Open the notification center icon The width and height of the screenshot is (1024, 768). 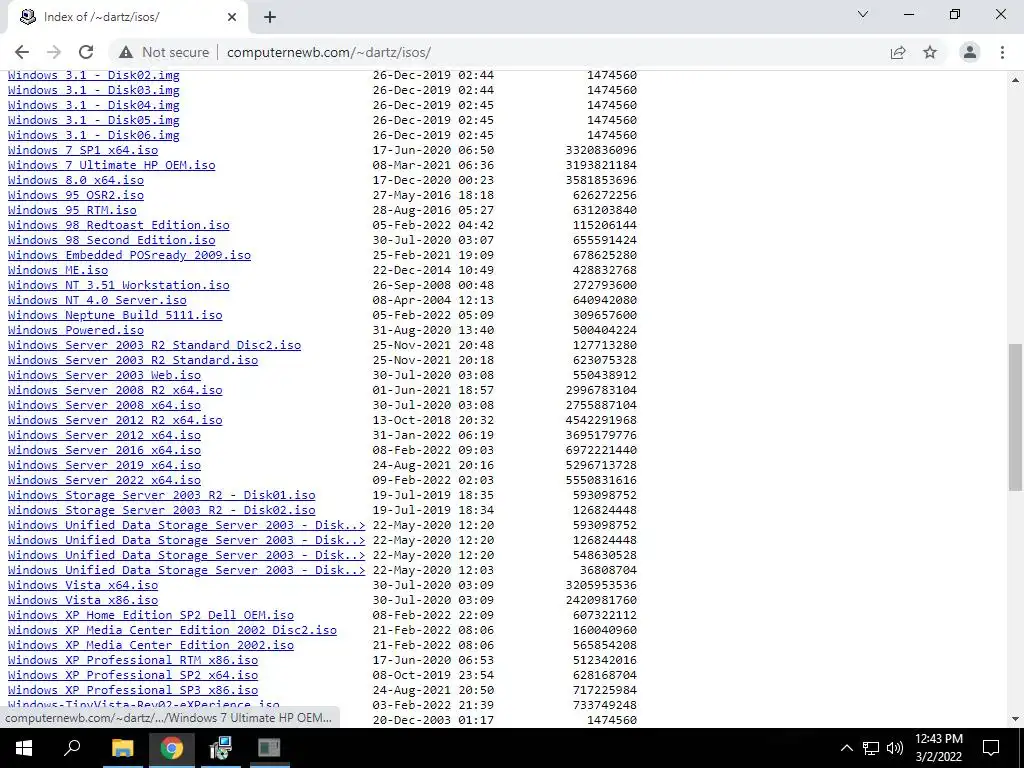991,748
